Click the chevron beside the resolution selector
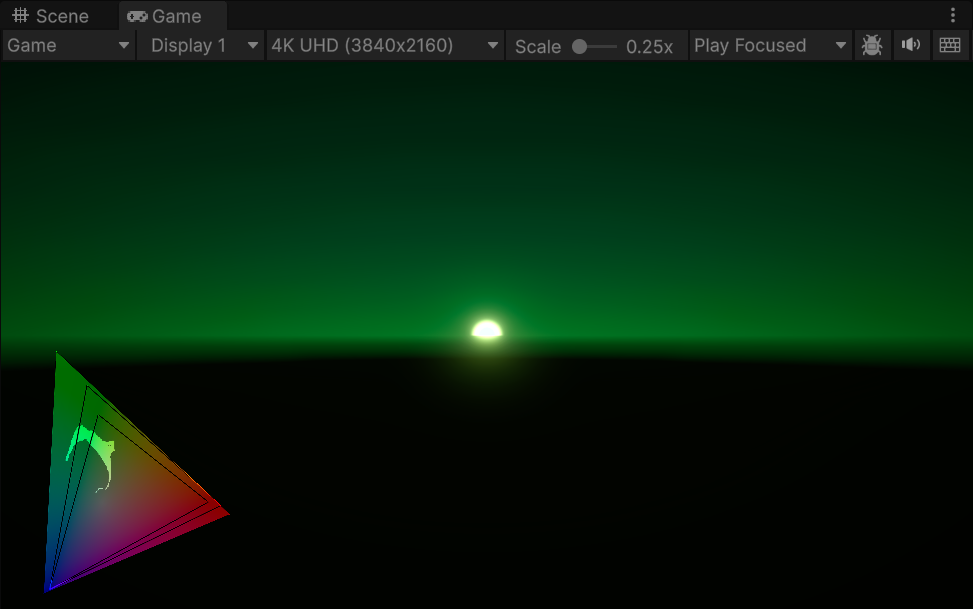Image resolution: width=973 pixels, height=609 pixels. [491, 45]
